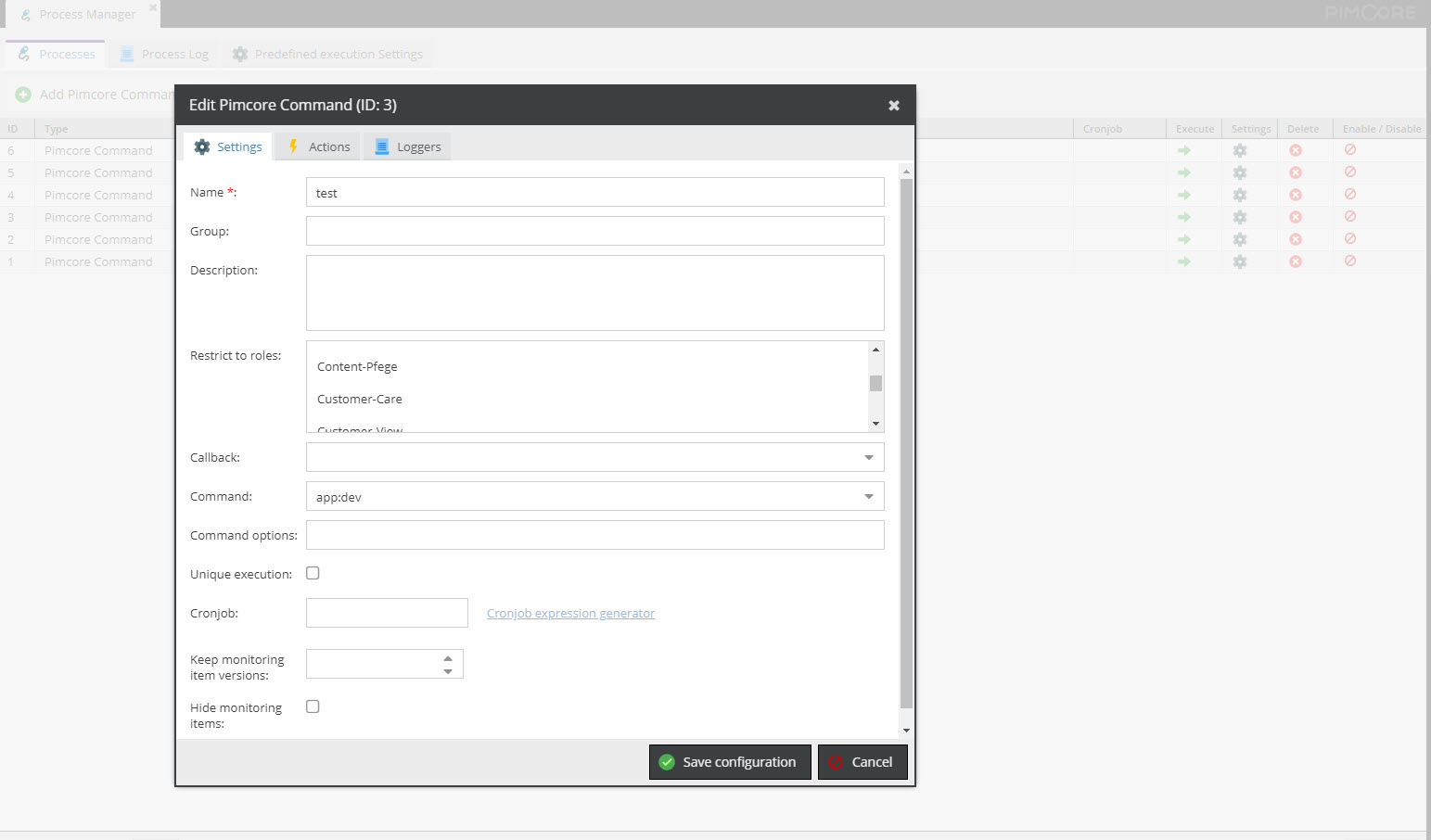
Task: Click the roles list scrollbar thumb
Action: click(875, 383)
